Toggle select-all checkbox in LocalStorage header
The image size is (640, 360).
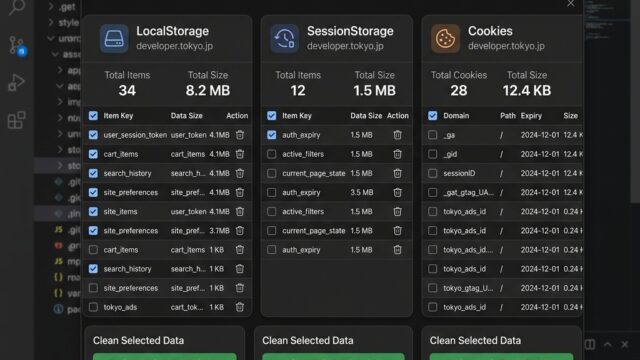click(93, 116)
